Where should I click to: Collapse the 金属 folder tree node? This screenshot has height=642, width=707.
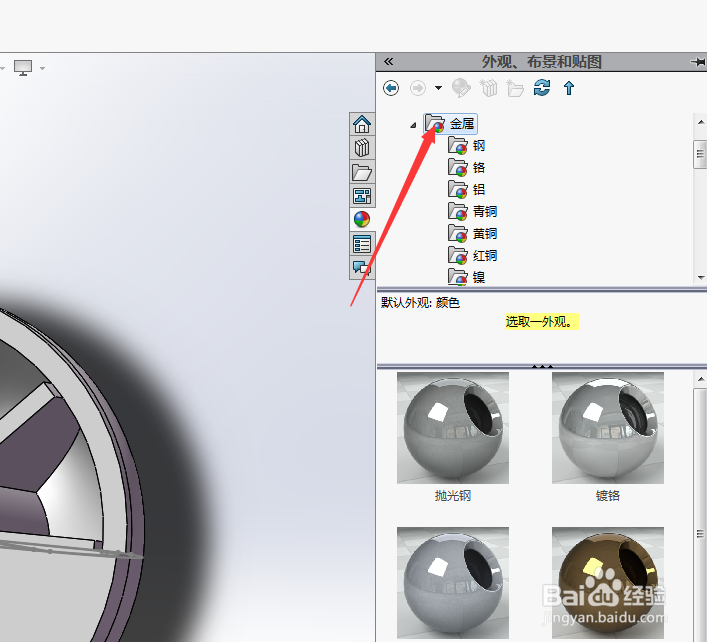tap(413, 125)
